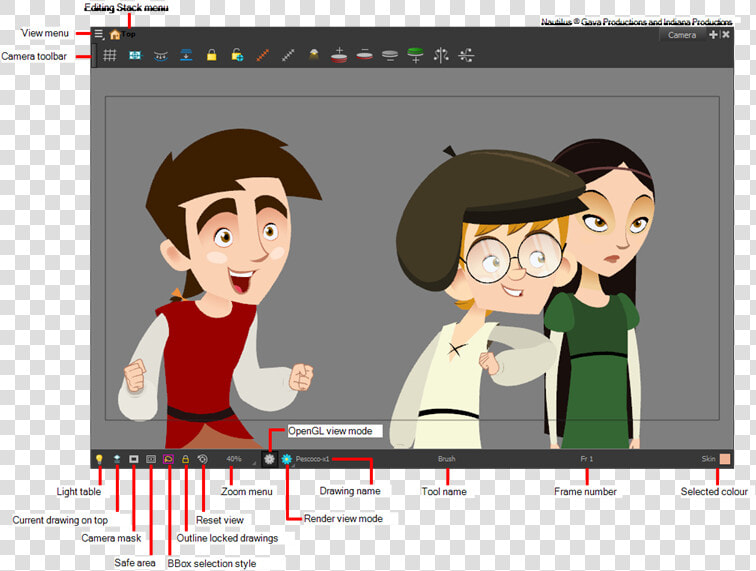This screenshot has width=756, height=571.
Task: Switch to Render view mode flower icon
Action: tap(287, 459)
